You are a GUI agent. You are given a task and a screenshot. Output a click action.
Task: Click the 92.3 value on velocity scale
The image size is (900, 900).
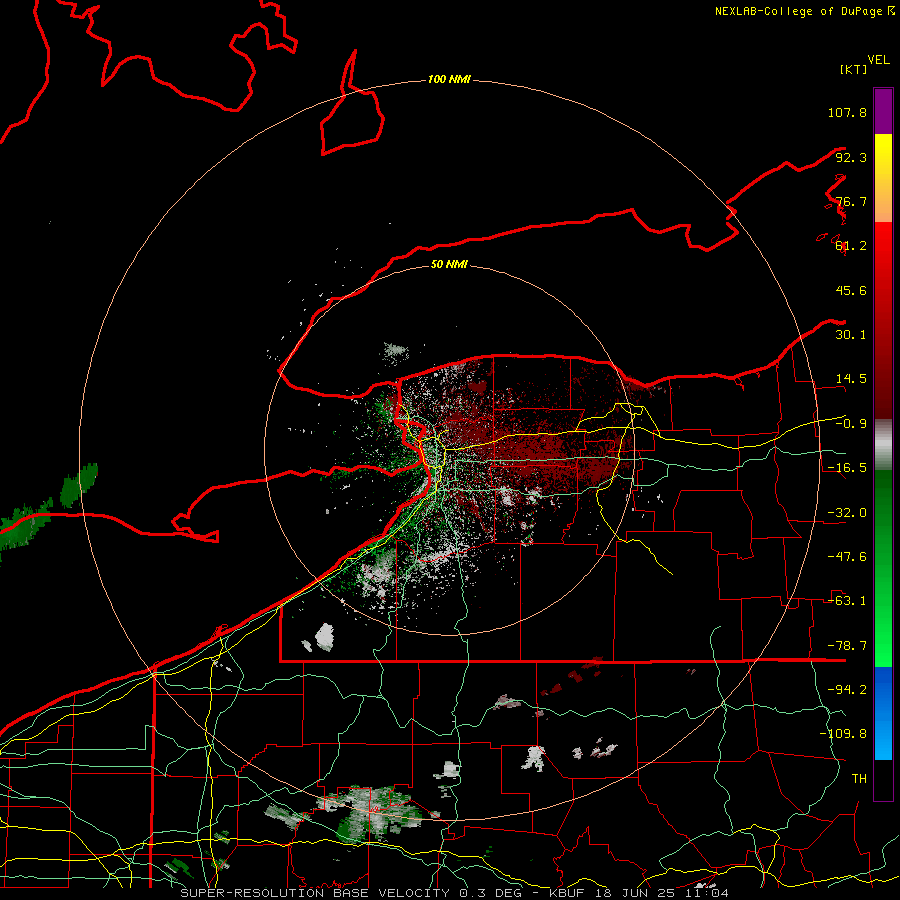(x=851, y=157)
